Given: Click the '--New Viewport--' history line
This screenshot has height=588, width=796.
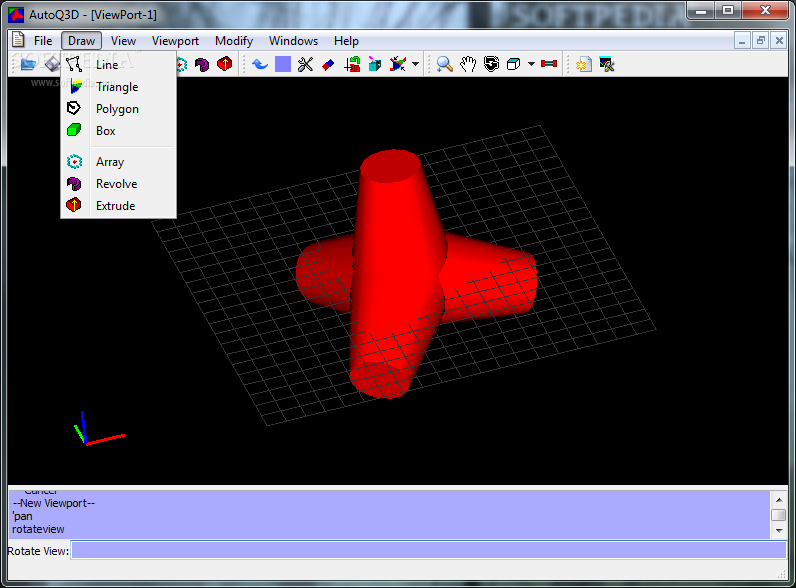Looking at the screenshot, I should click(x=54, y=503).
